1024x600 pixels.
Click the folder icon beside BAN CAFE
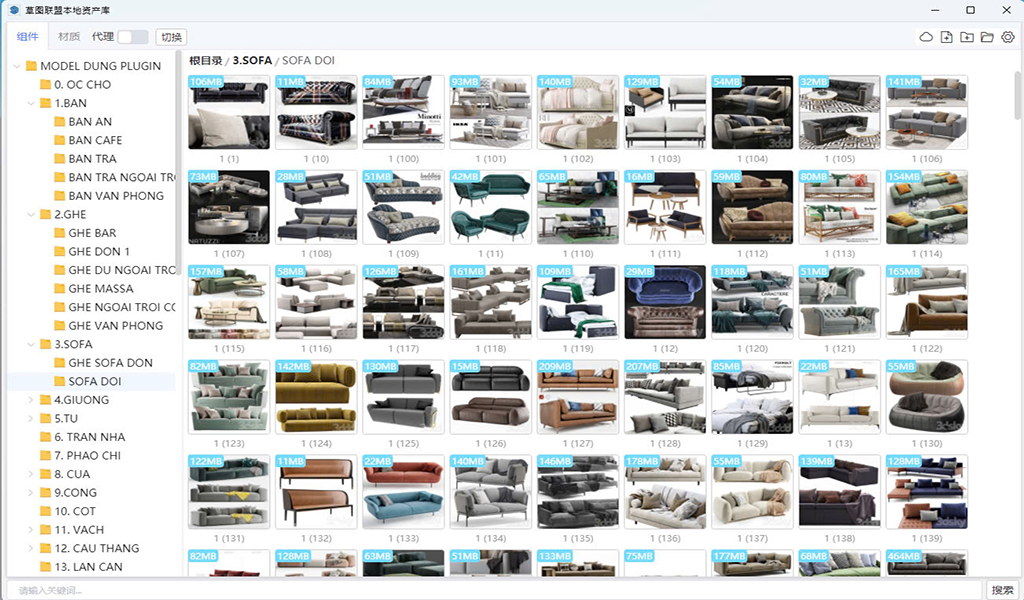point(59,140)
